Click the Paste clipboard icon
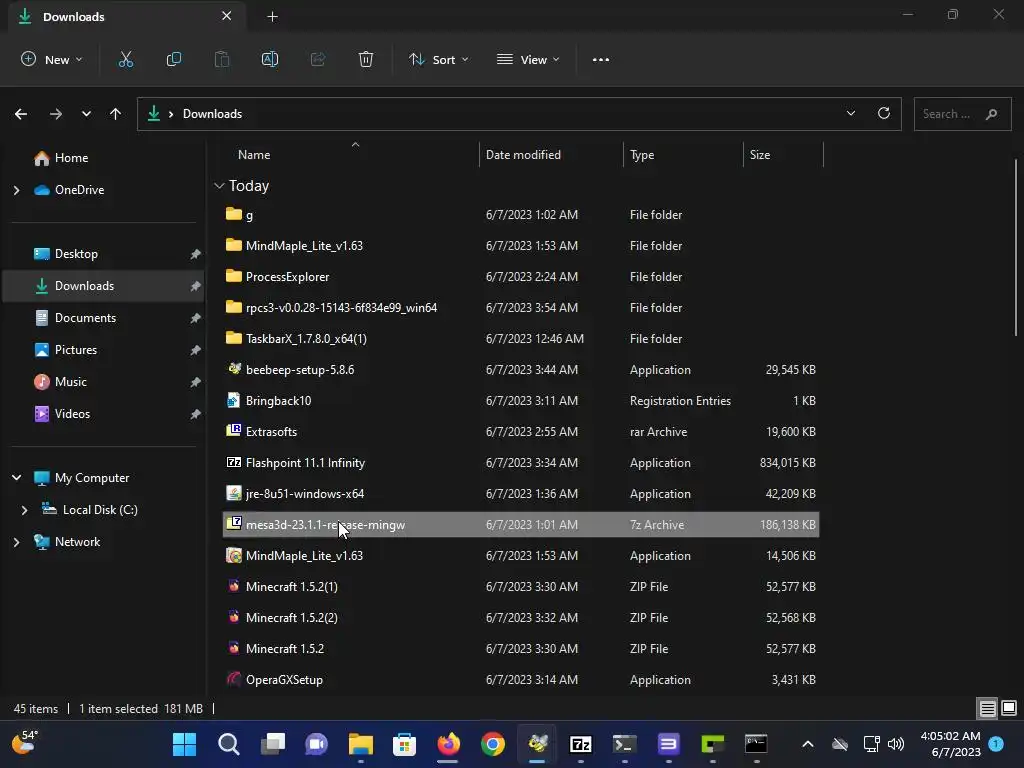This screenshot has height=768, width=1024. (x=222, y=59)
